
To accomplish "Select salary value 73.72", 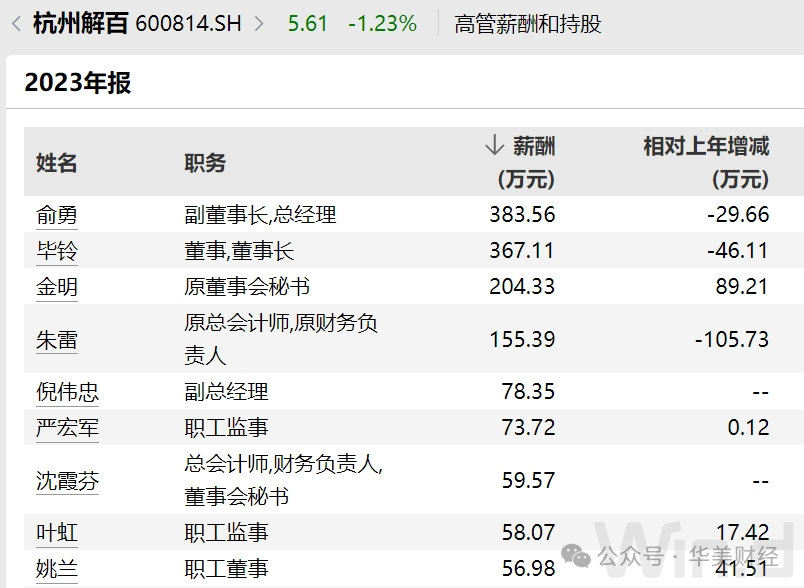I will (528, 428).
